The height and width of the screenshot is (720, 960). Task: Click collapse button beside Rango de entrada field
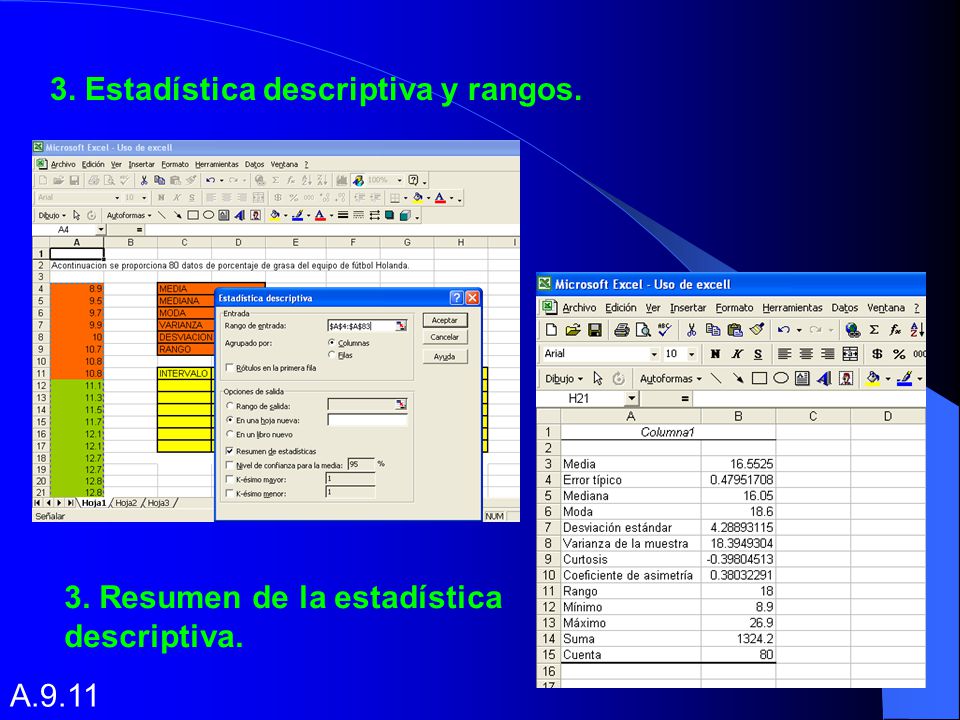[x=400, y=326]
